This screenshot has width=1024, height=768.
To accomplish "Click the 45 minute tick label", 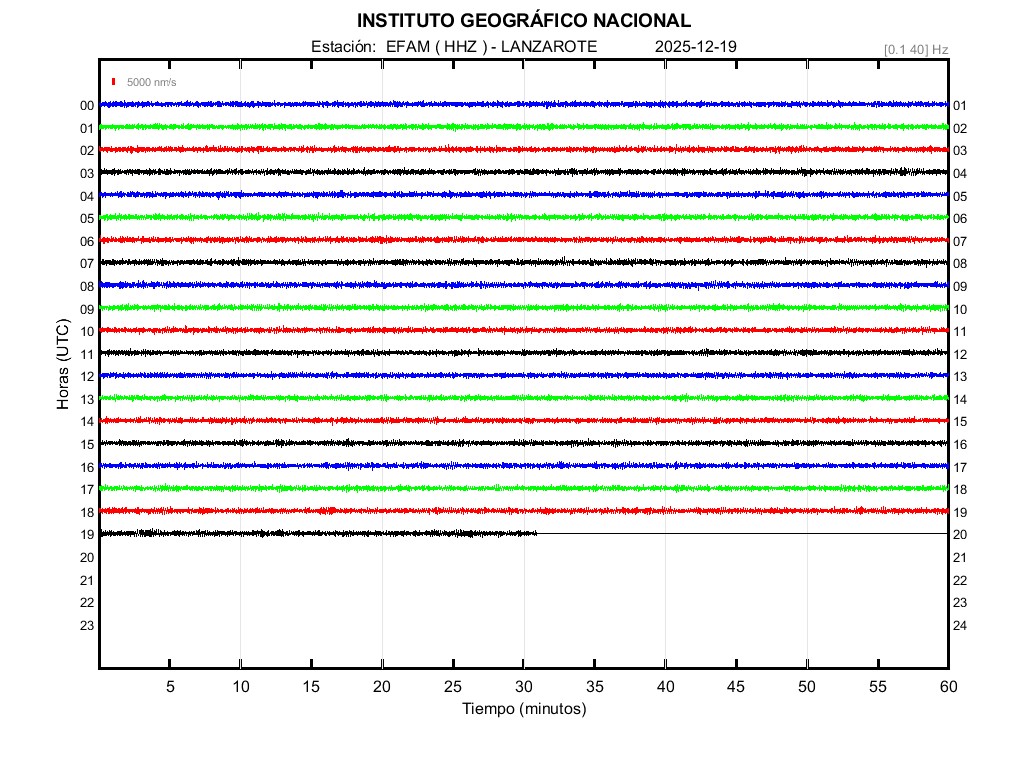I will pyautogui.click(x=735, y=686).
